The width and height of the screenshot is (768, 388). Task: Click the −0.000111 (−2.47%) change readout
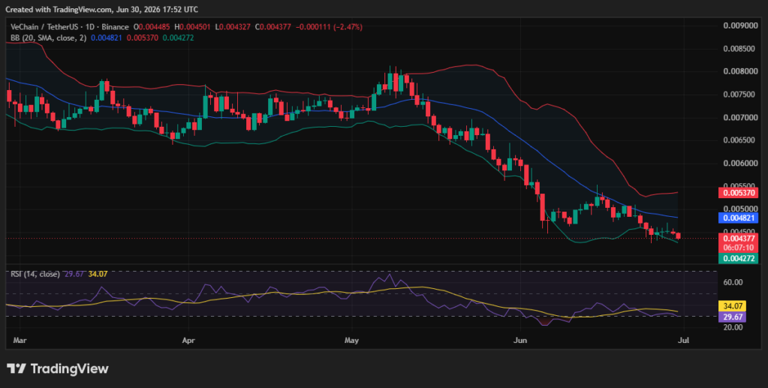click(x=329, y=27)
